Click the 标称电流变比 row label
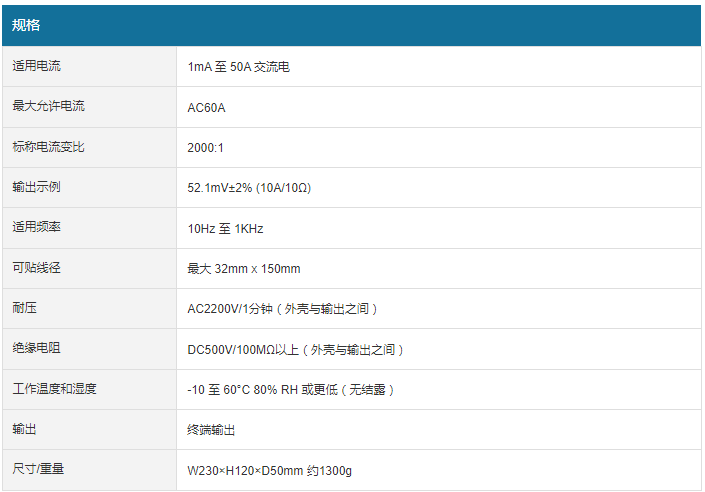 48,147
